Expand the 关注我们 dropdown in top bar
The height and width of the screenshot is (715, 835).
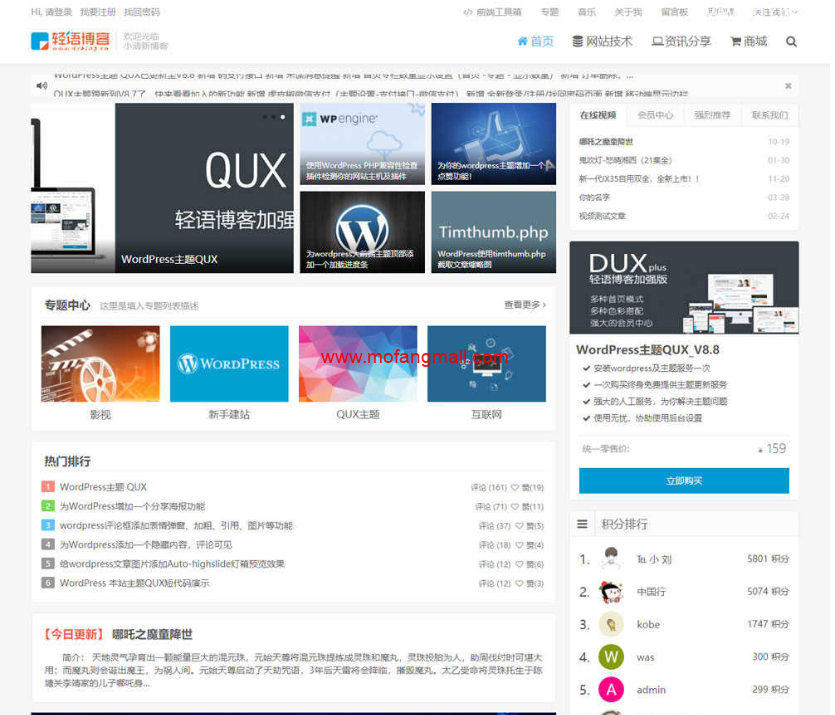[x=775, y=12]
